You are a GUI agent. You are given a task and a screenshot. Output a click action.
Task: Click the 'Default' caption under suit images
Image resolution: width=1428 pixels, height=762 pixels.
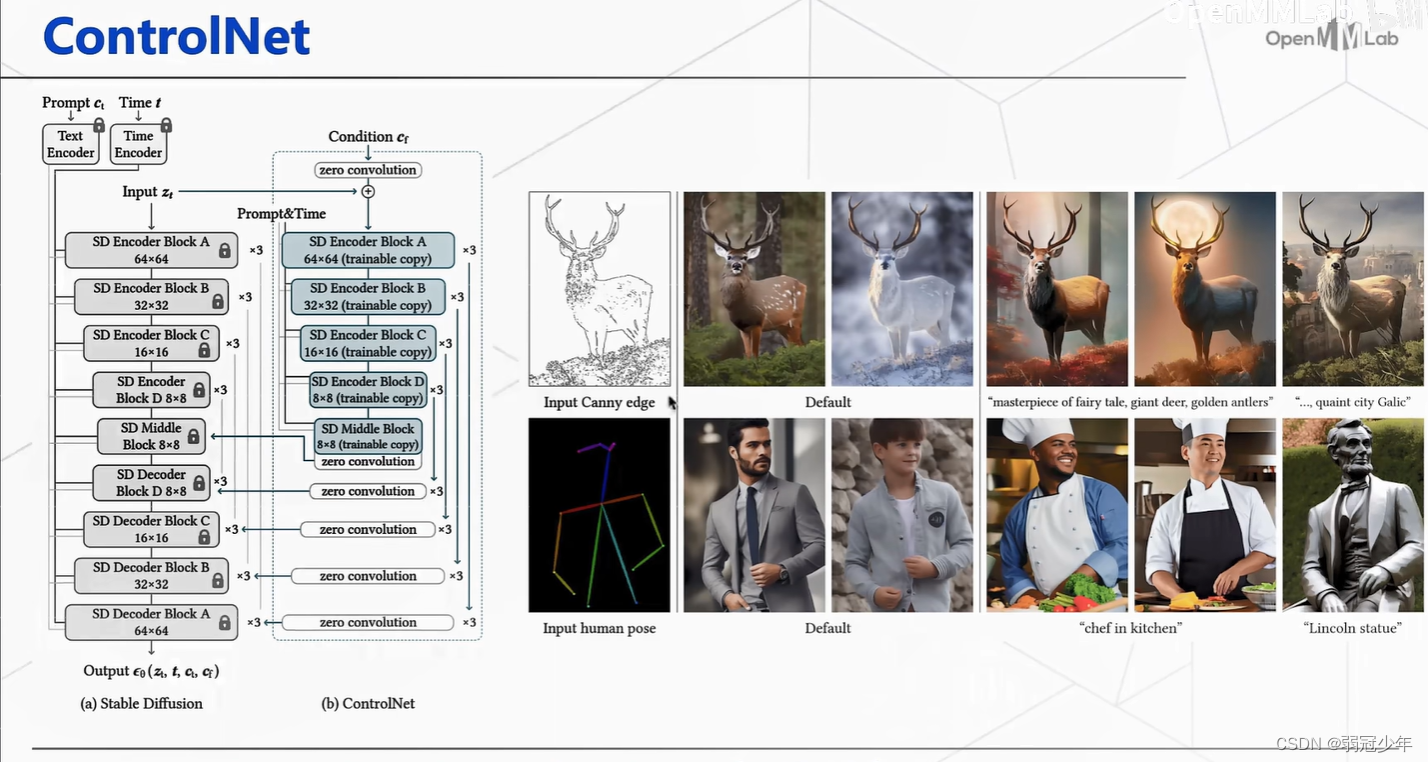coord(828,628)
